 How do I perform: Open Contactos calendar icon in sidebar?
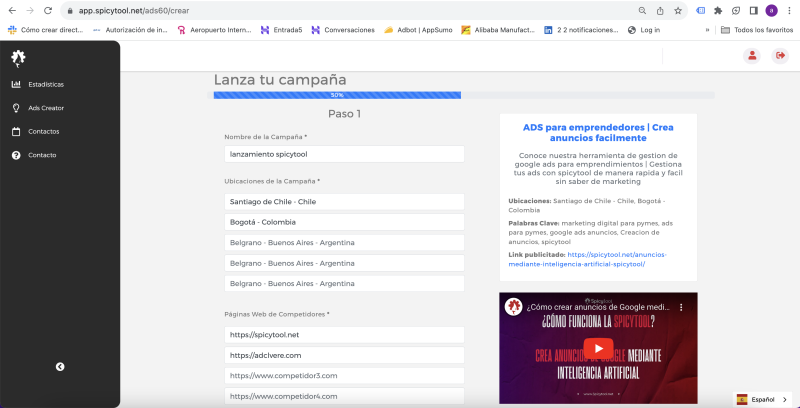(16, 132)
